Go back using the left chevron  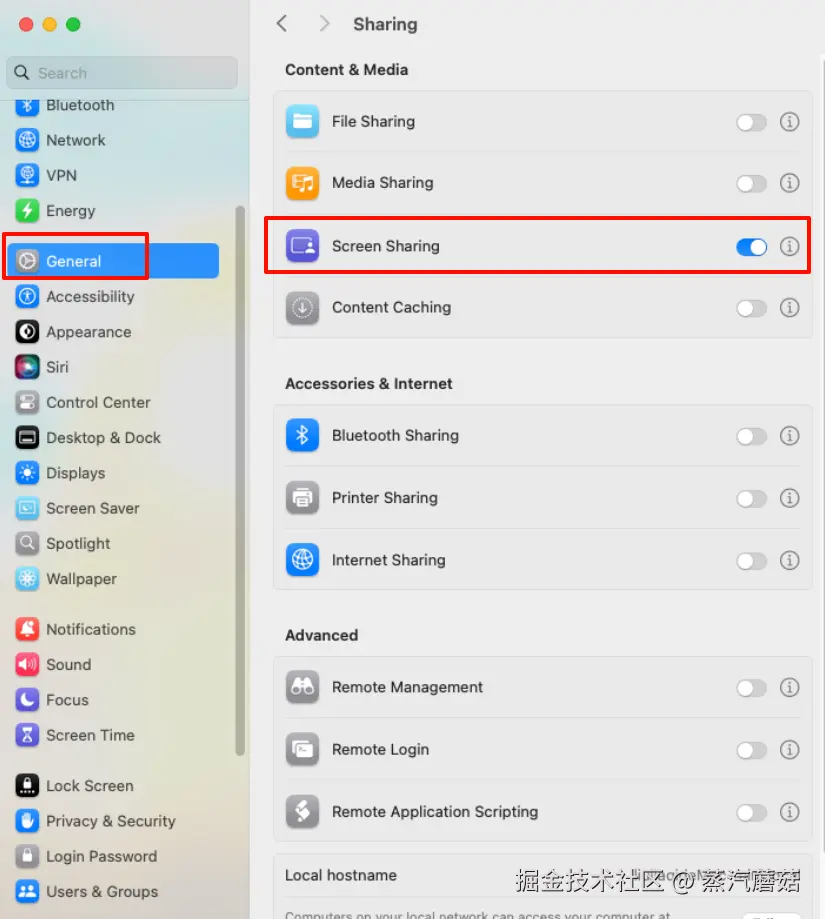pos(282,24)
